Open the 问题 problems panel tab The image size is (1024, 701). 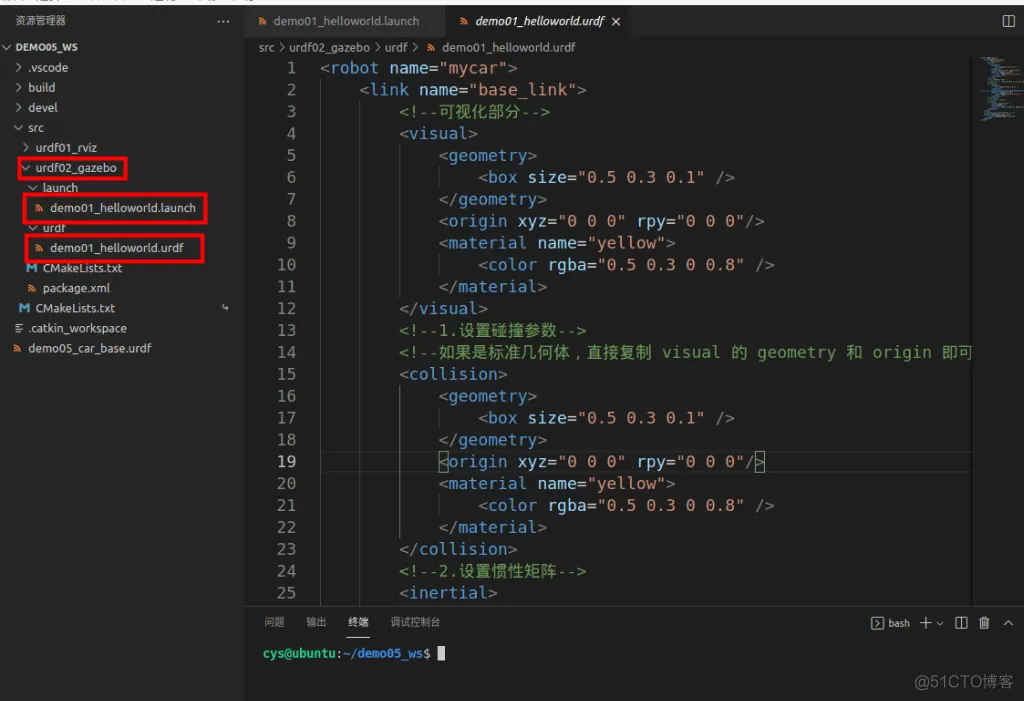[x=274, y=622]
